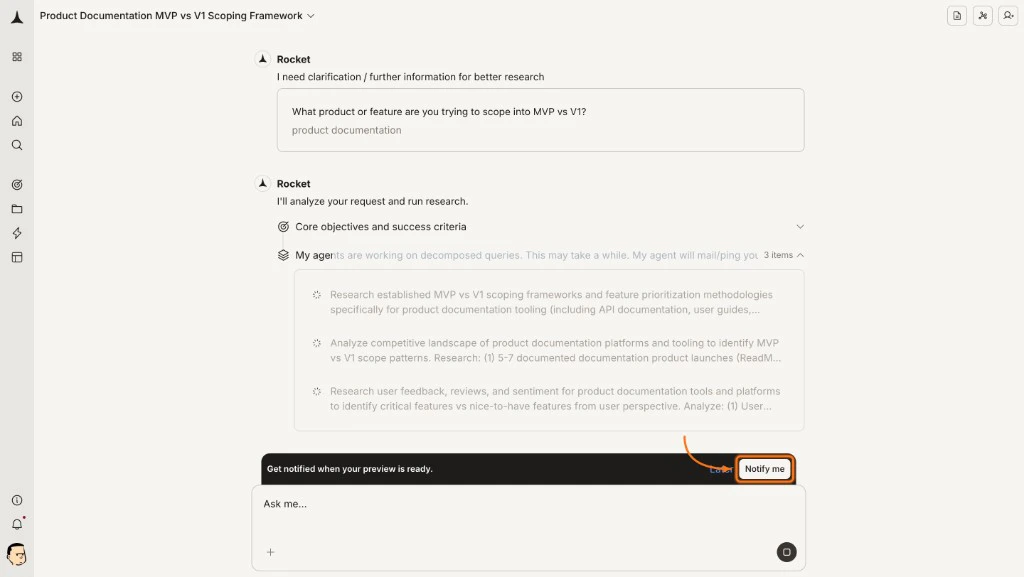
Task: Open the conversation title dropdown
Action: [x=310, y=15]
